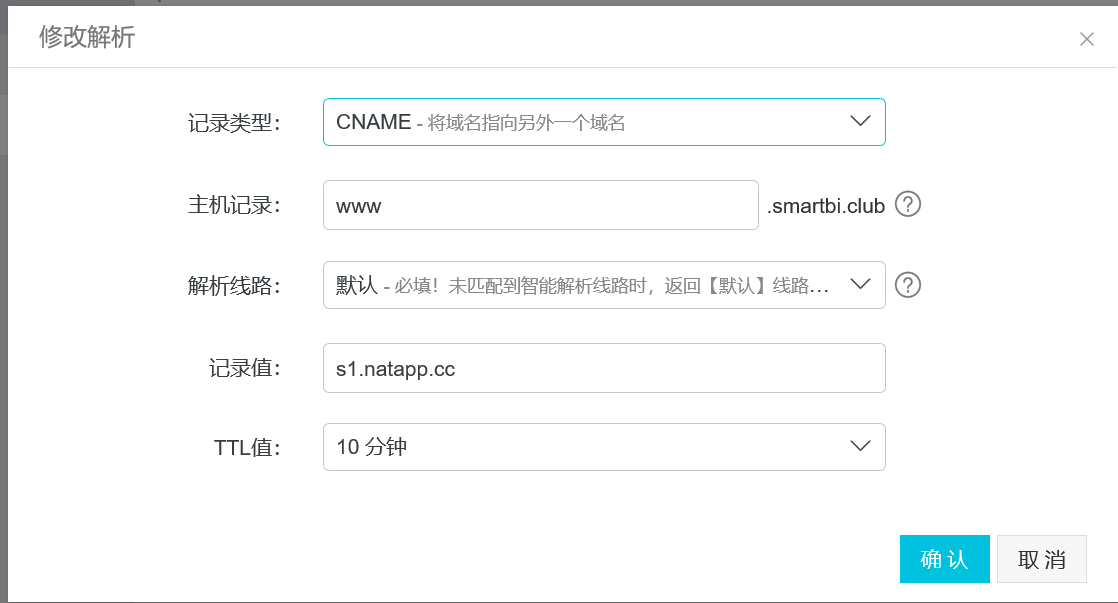Close the 修改解析 dialog with the X
The image size is (1118, 603).
coord(1087,39)
